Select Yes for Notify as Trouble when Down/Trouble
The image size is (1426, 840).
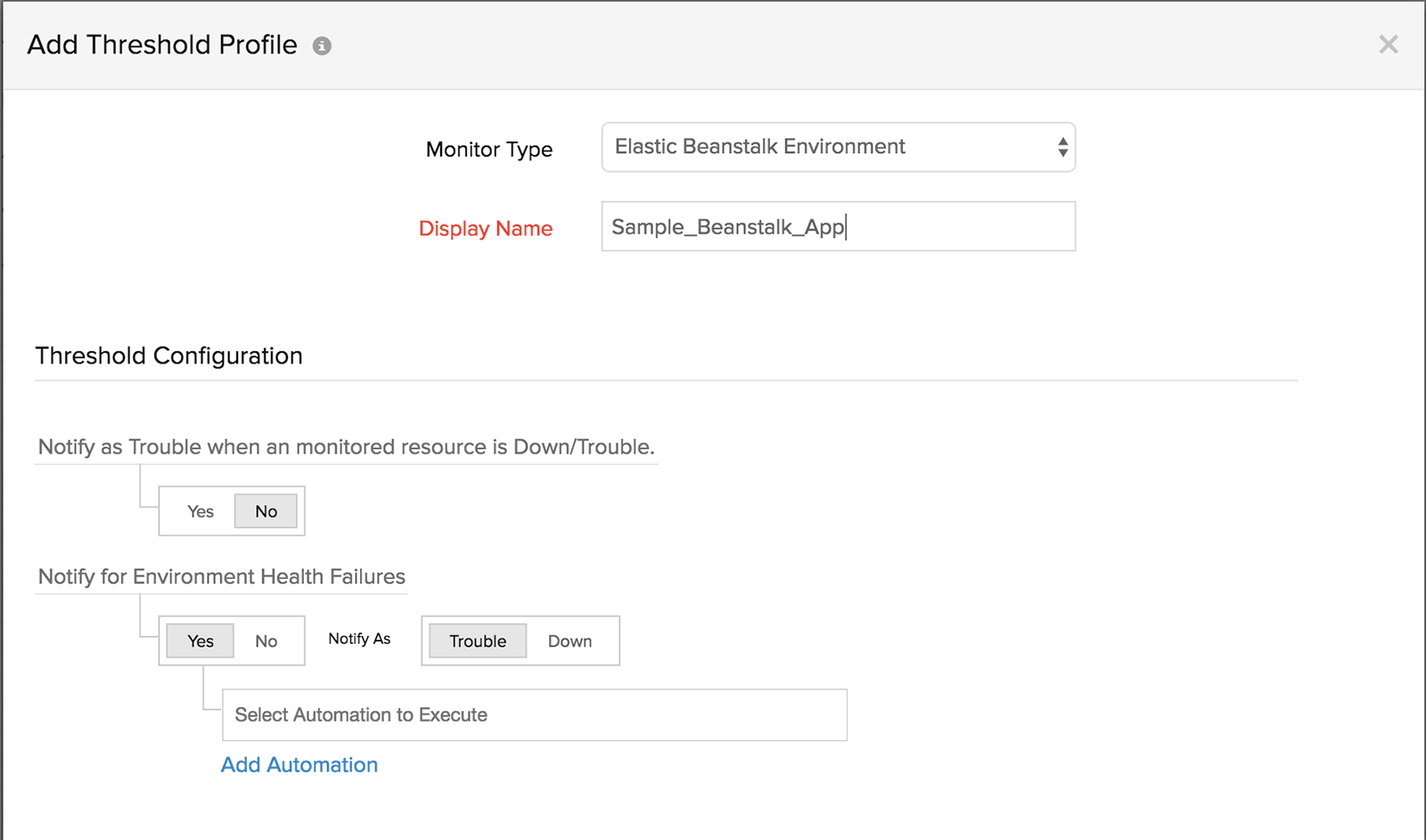pyautogui.click(x=201, y=511)
